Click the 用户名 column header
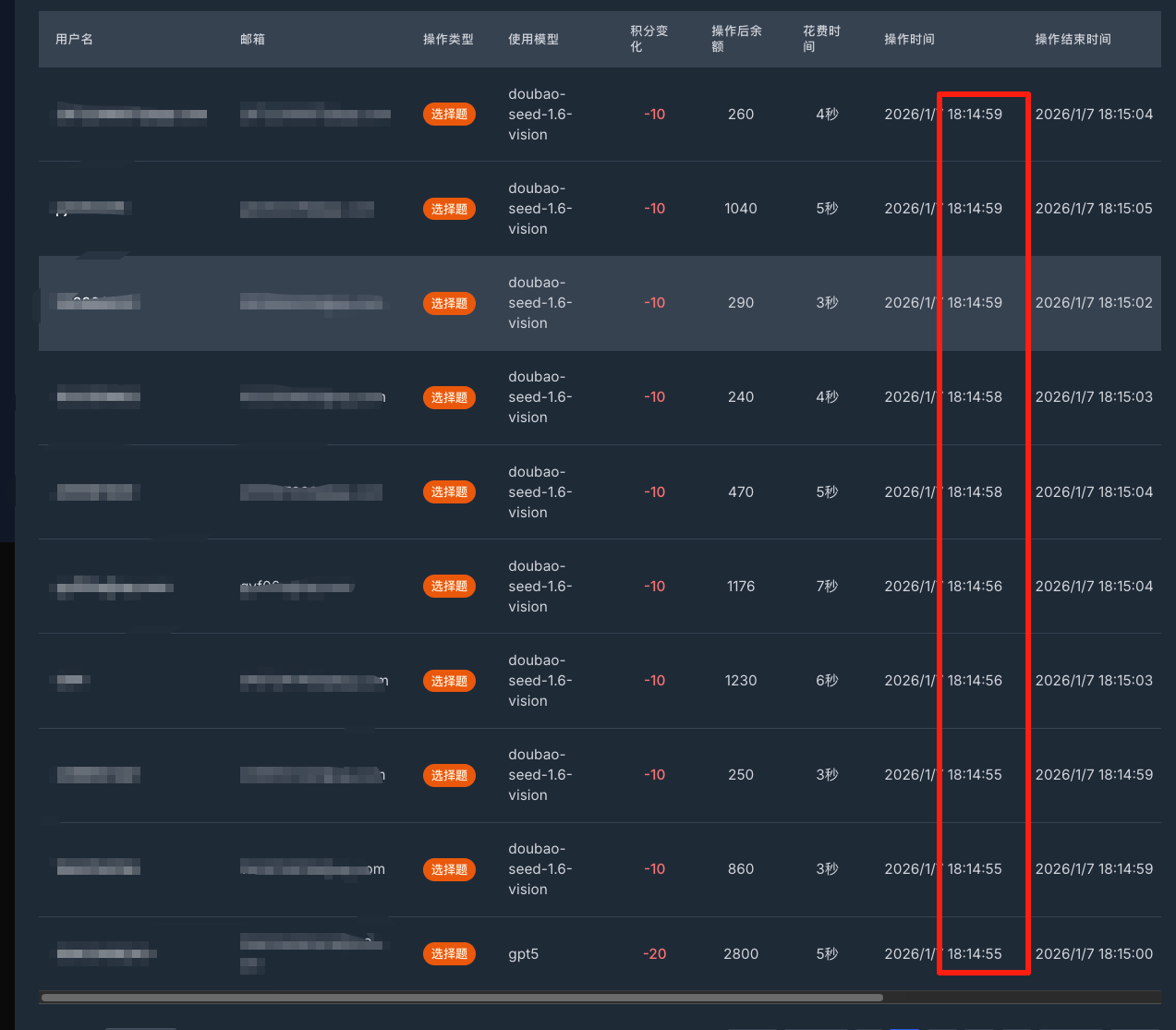Screen dimensions: 1176x1030 point(74,39)
